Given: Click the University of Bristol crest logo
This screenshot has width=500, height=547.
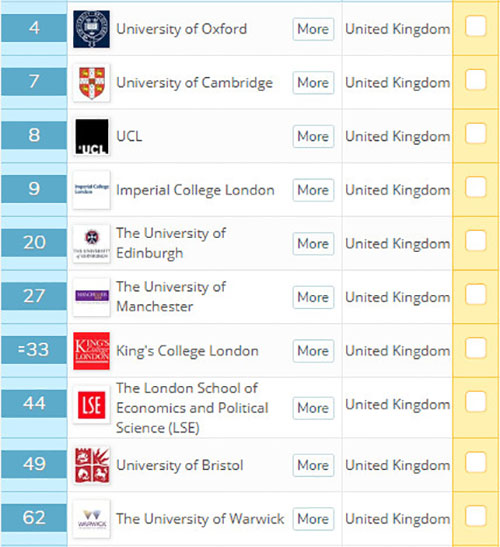Looking at the screenshot, I should point(91,465).
